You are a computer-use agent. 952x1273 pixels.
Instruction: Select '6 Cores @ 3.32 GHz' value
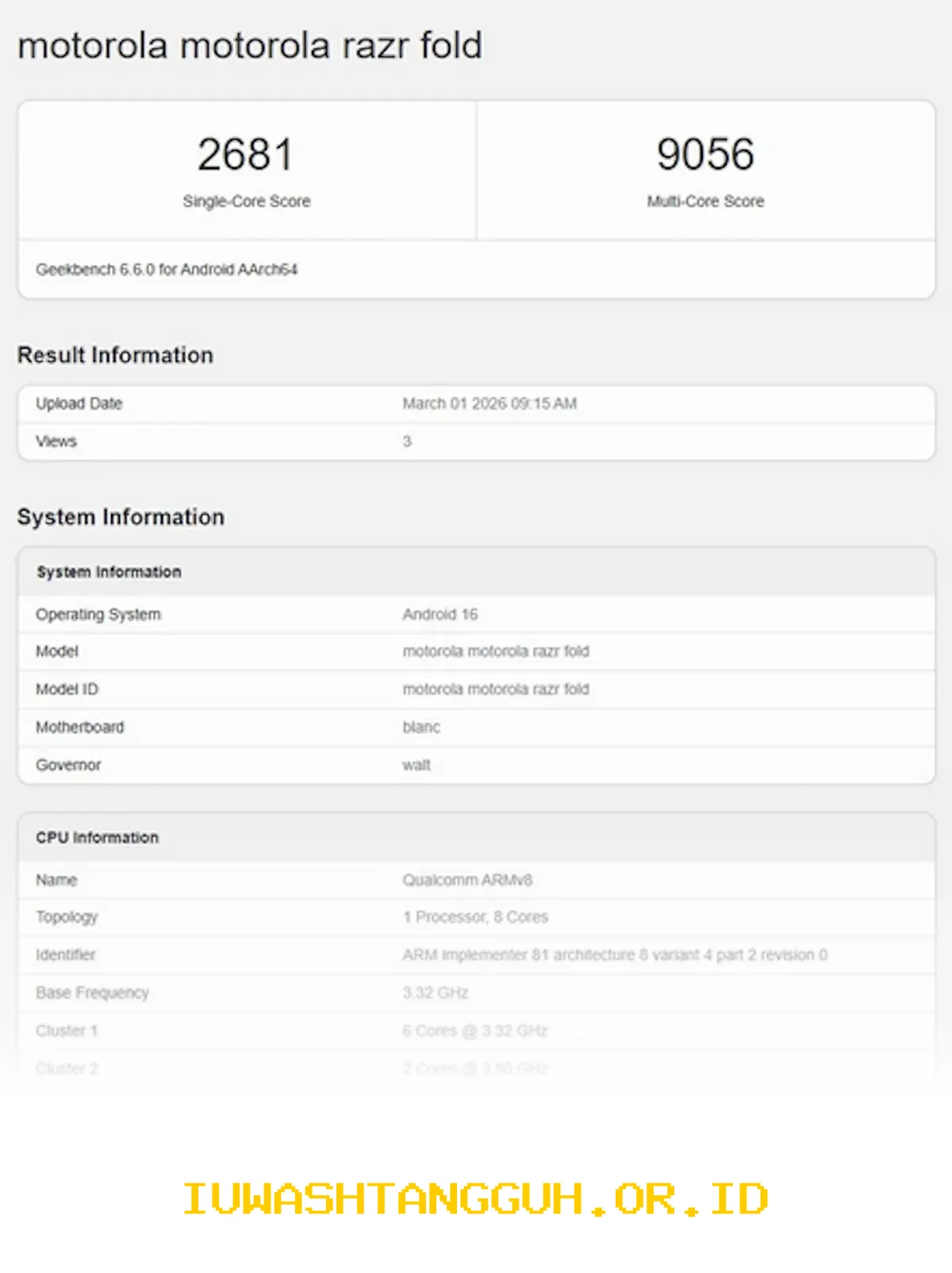point(475,1031)
